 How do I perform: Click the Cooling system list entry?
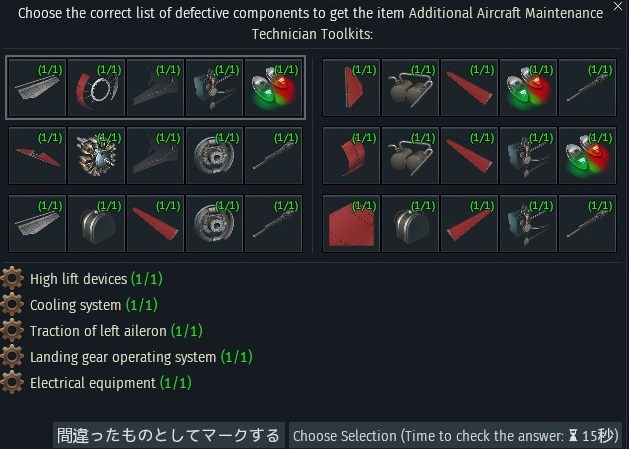[x=75, y=305]
